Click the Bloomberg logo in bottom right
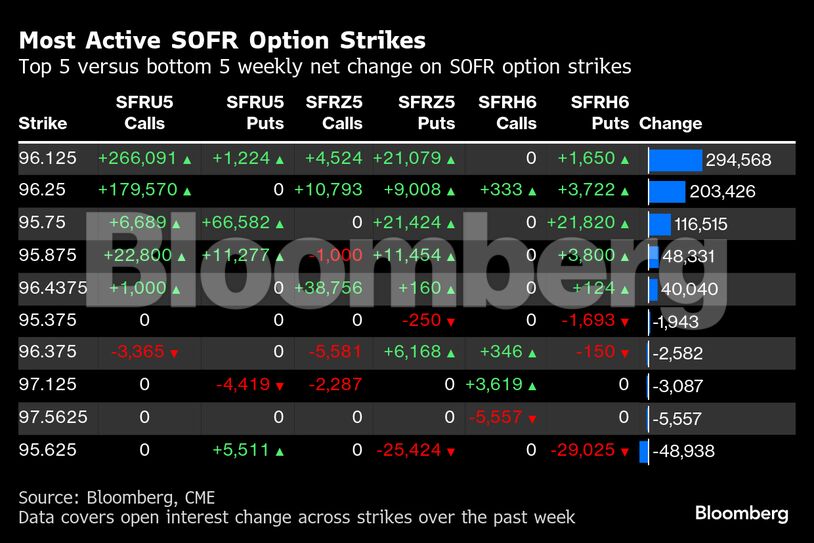 [742, 514]
